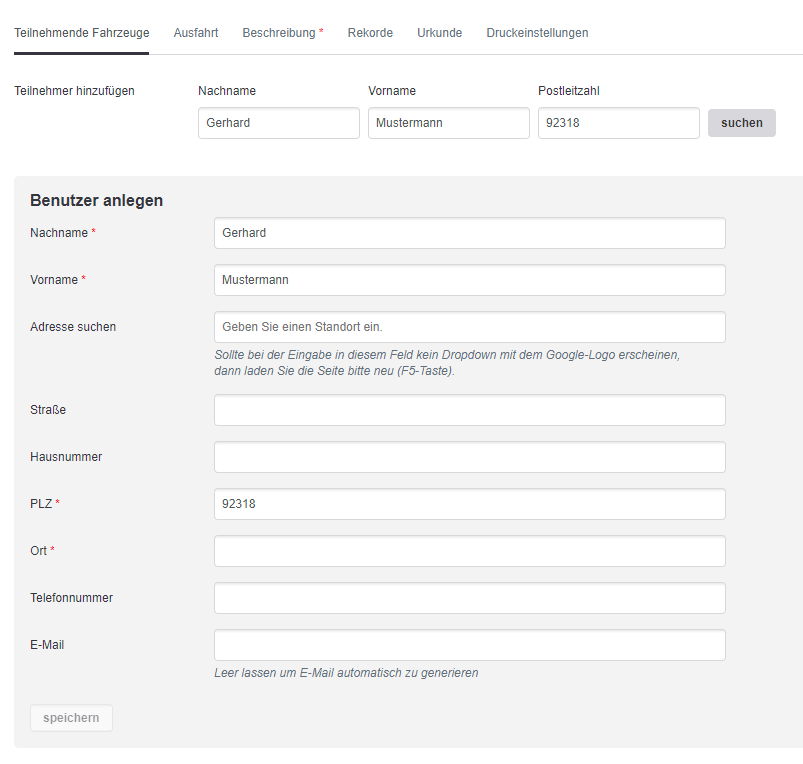This screenshot has width=803, height=764.
Task: Click the Postleitzahl search field
Action: (x=619, y=123)
